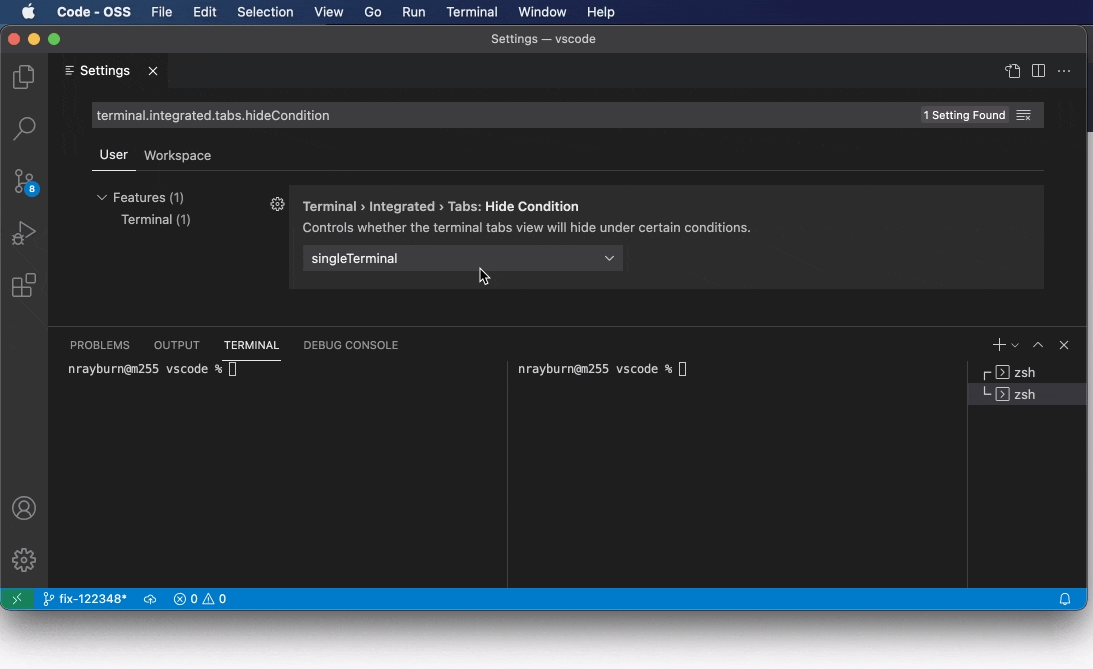This screenshot has width=1093, height=669.
Task: Show errors and warnings count
Action: [199, 599]
